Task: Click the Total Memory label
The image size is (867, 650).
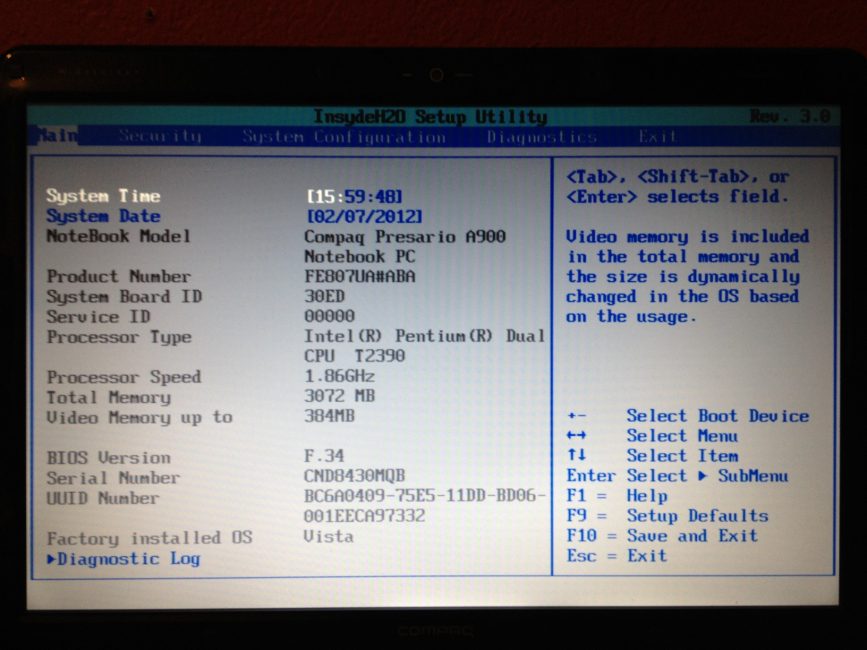Action: [x=108, y=397]
